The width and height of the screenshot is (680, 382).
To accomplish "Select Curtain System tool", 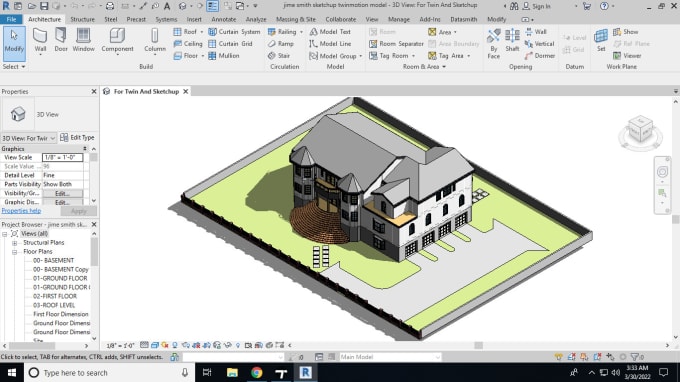I will 234,32.
